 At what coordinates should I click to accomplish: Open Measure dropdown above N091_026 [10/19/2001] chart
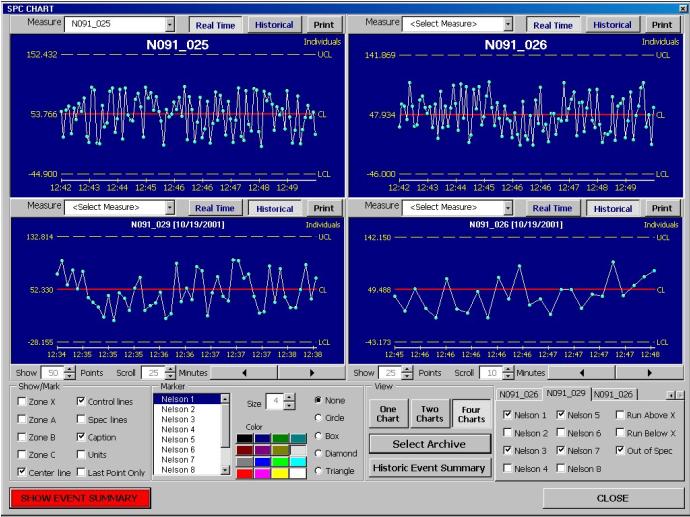point(508,208)
